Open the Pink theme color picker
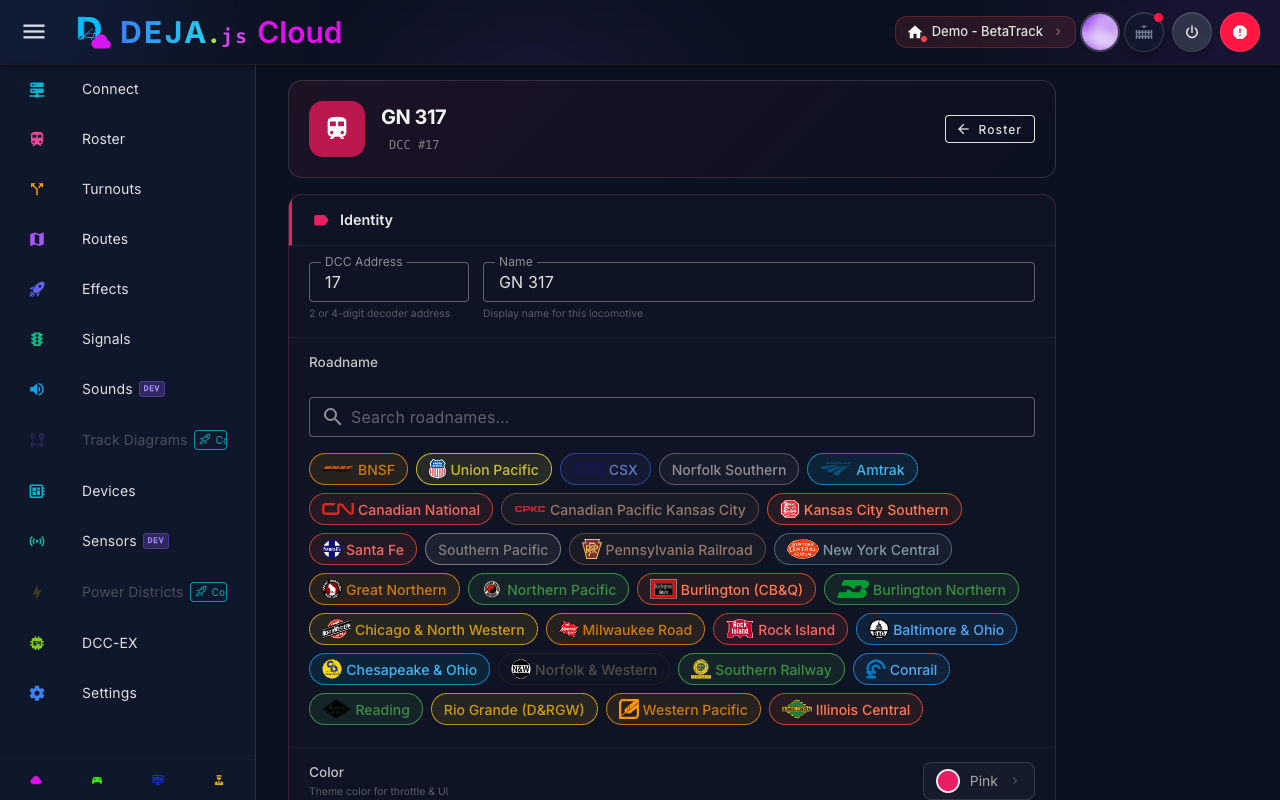 pyautogui.click(x=979, y=781)
